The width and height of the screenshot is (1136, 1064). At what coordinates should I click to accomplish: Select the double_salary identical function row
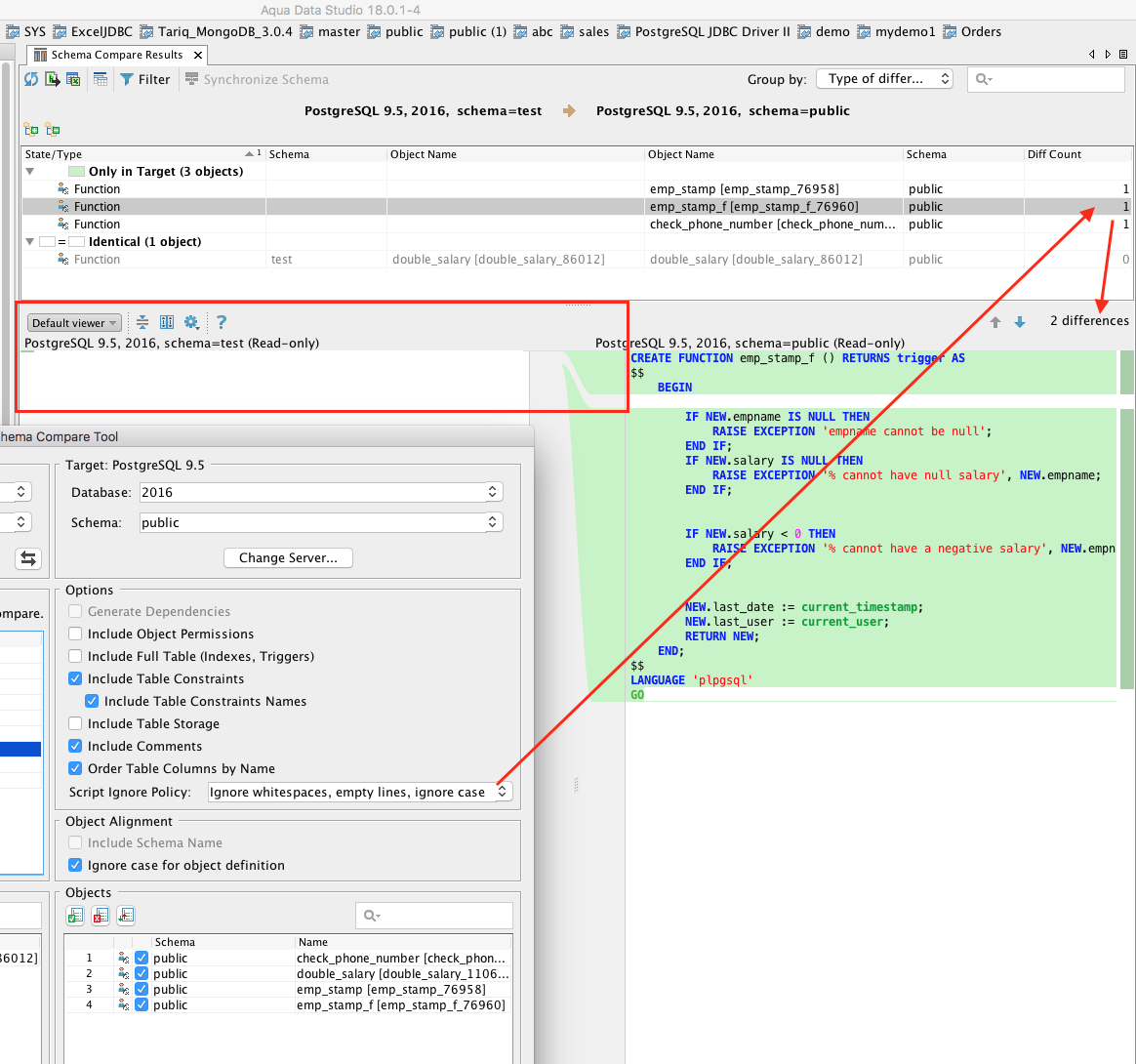pyautogui.click(x=577, y=260)
